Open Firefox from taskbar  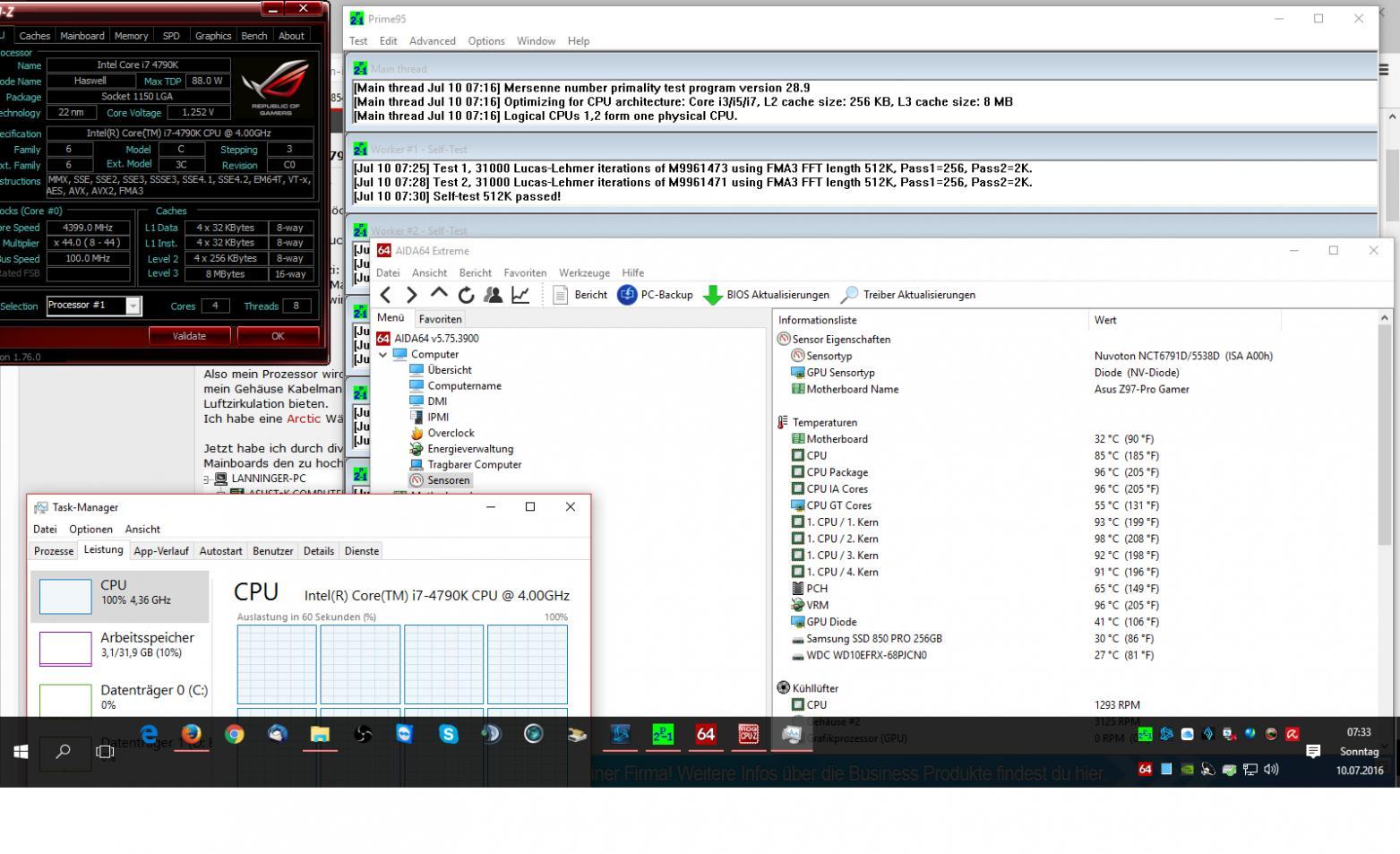tap(192, 734)
